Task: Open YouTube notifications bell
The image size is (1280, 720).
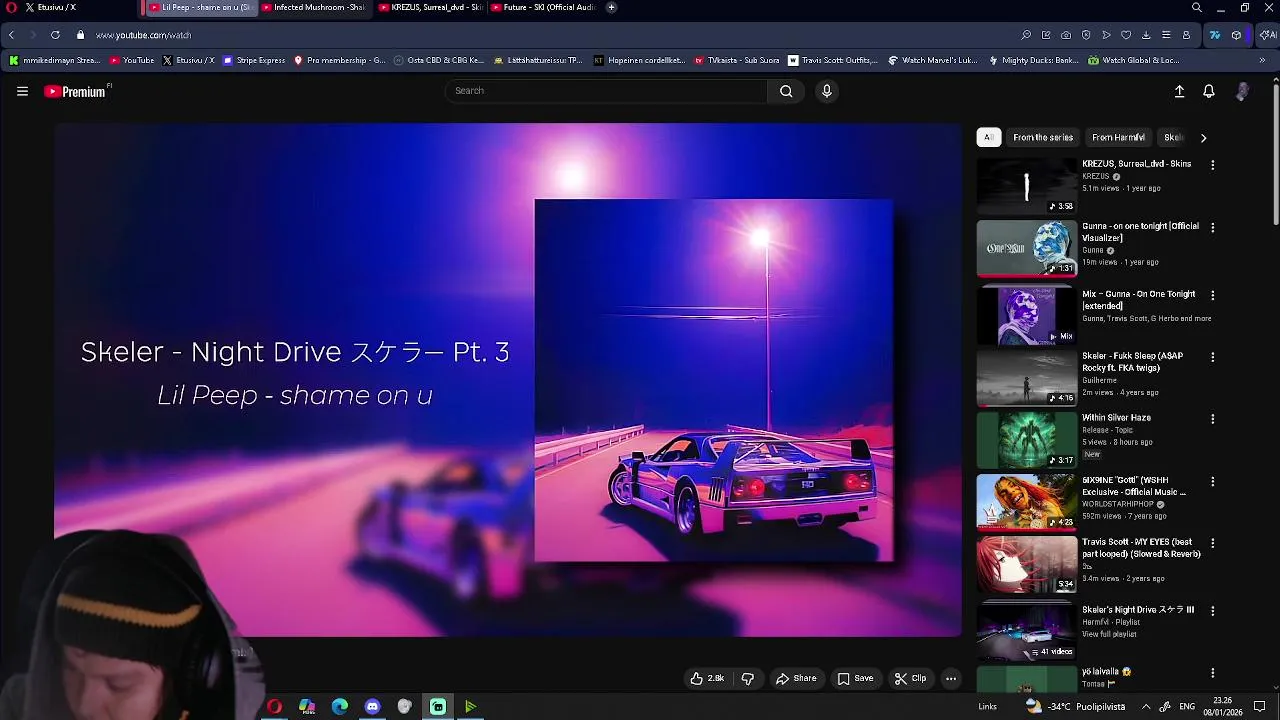Action: 1209,91
